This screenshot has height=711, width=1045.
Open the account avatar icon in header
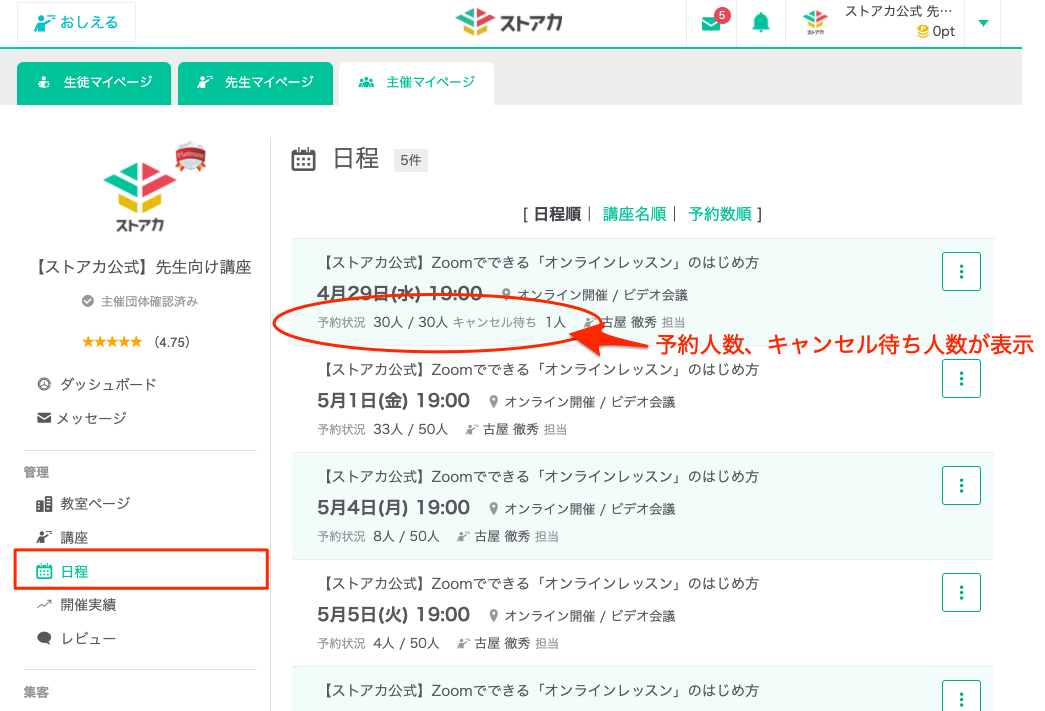[x=814, y=23]
